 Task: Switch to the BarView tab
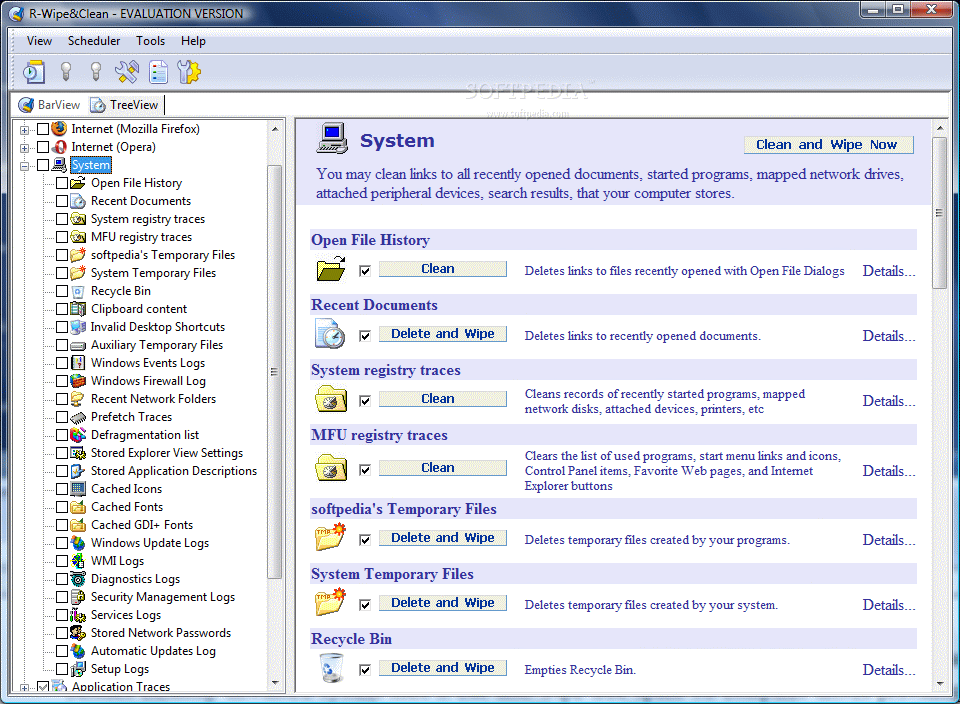(x=48, y=104)
